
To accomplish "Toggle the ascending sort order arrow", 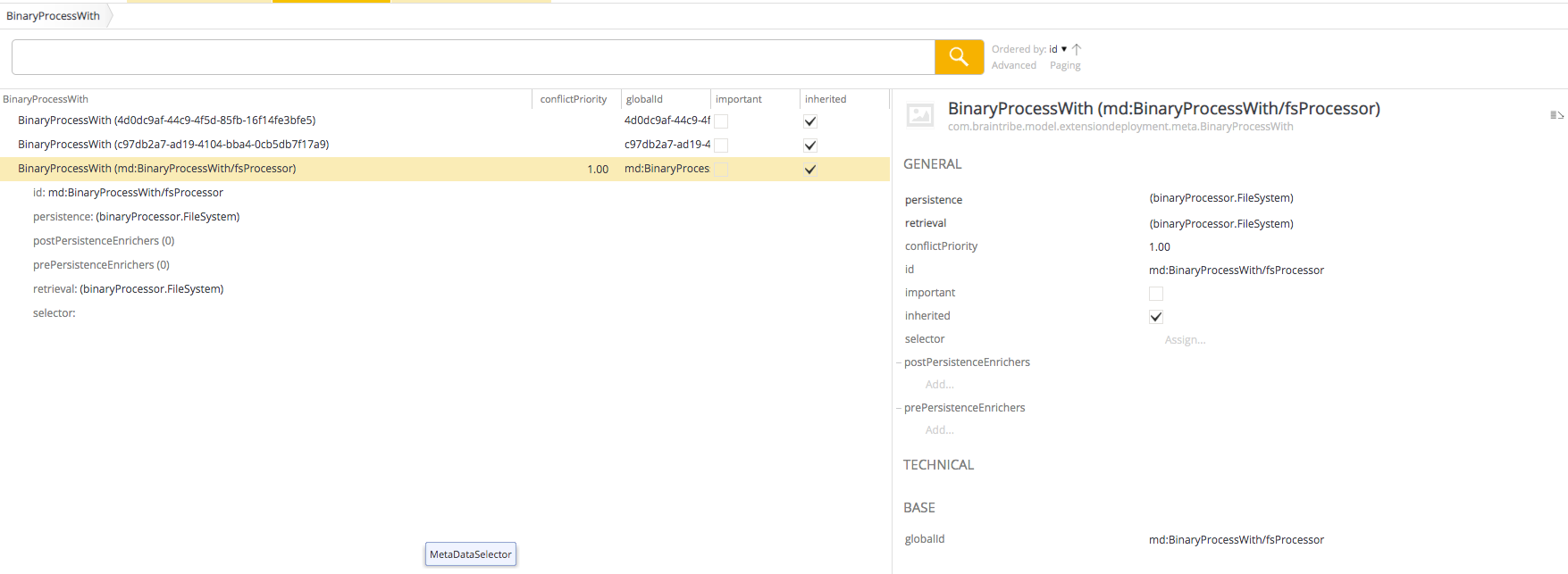I will coord(1077,49).
